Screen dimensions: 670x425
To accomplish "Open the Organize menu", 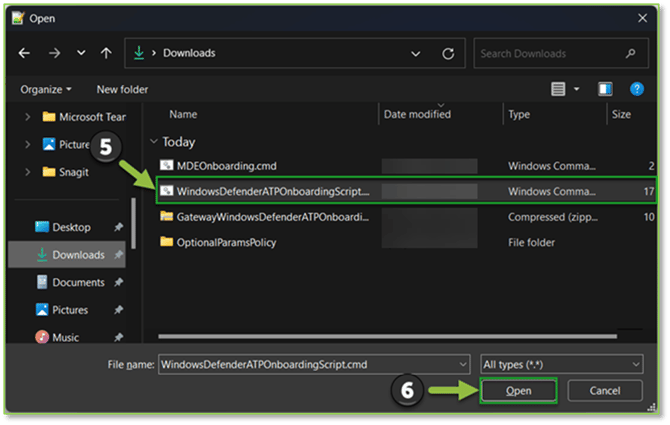I will point(46,89).
